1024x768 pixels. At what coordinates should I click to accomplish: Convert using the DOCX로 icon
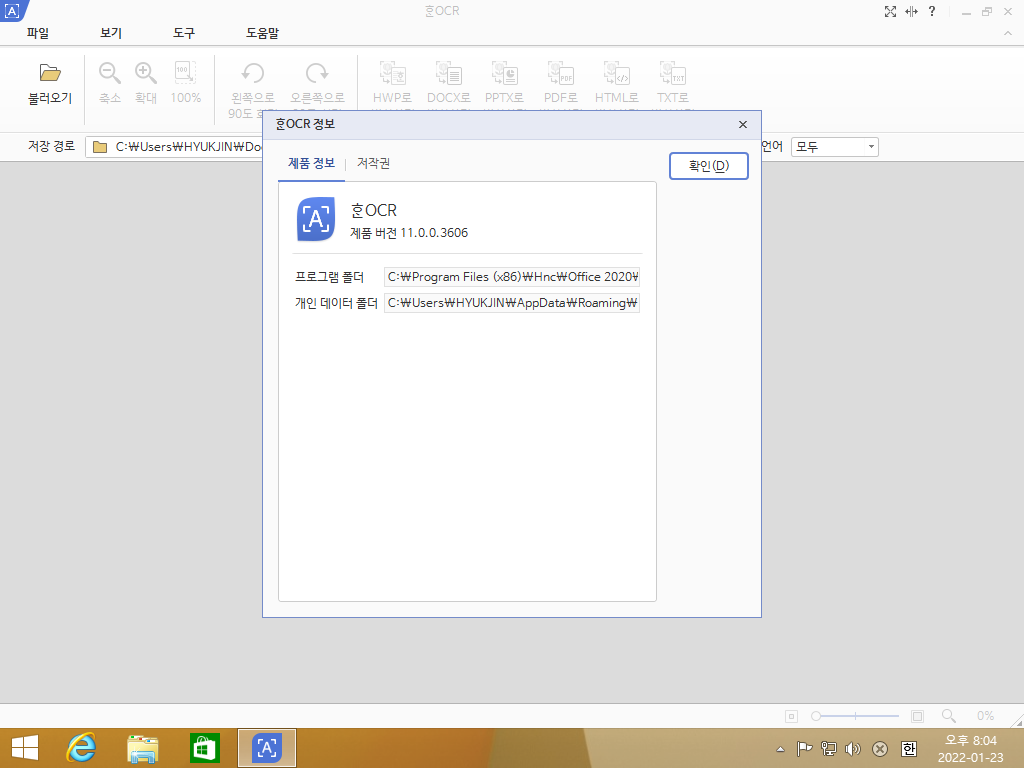[449, 73]
